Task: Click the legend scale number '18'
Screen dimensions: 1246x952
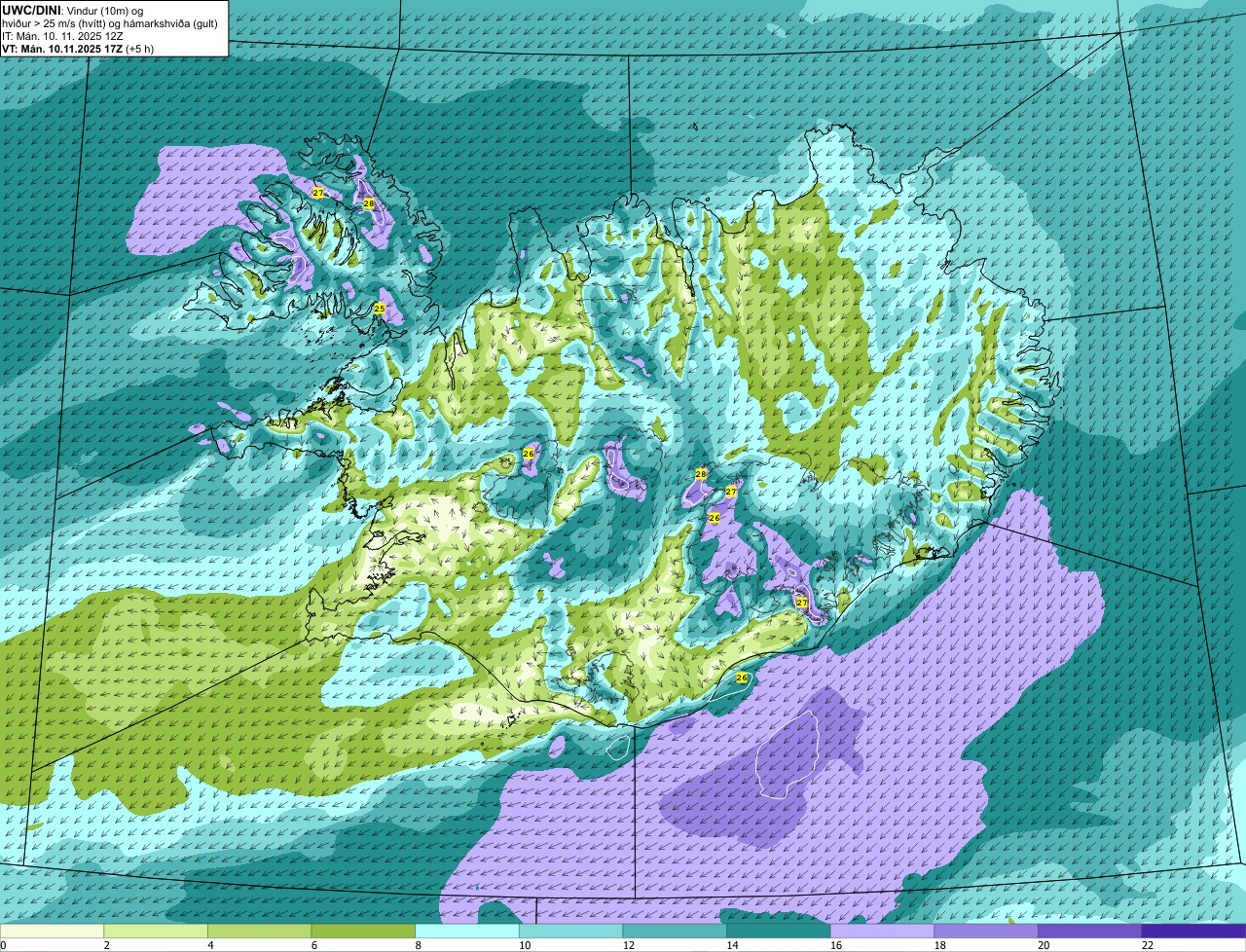Action: coord(940,945)
